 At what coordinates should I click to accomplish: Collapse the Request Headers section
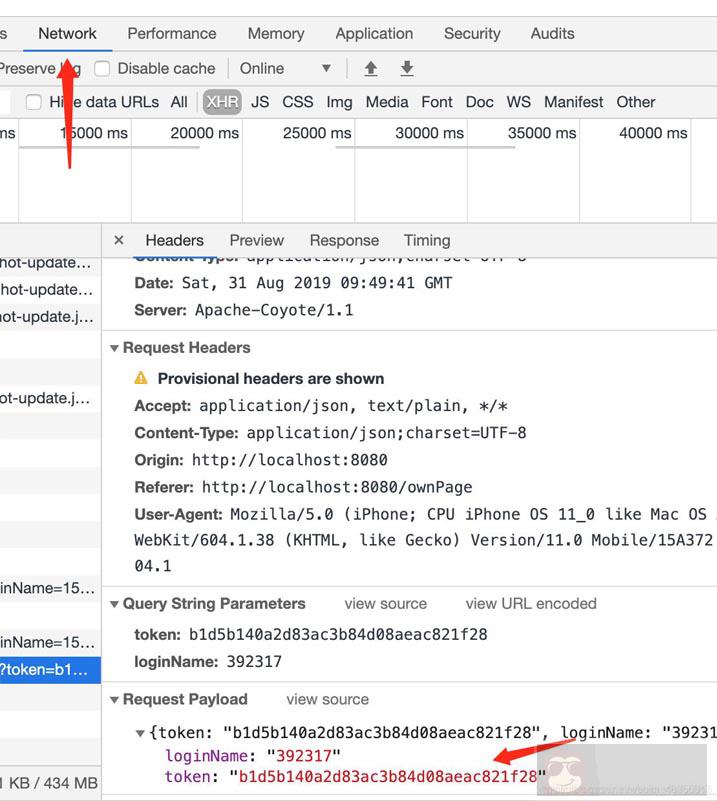point(115,348)
